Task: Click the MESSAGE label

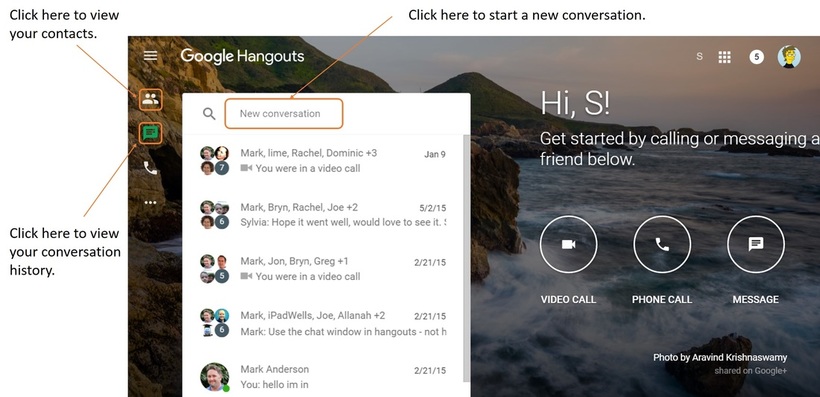Action: 755,300
